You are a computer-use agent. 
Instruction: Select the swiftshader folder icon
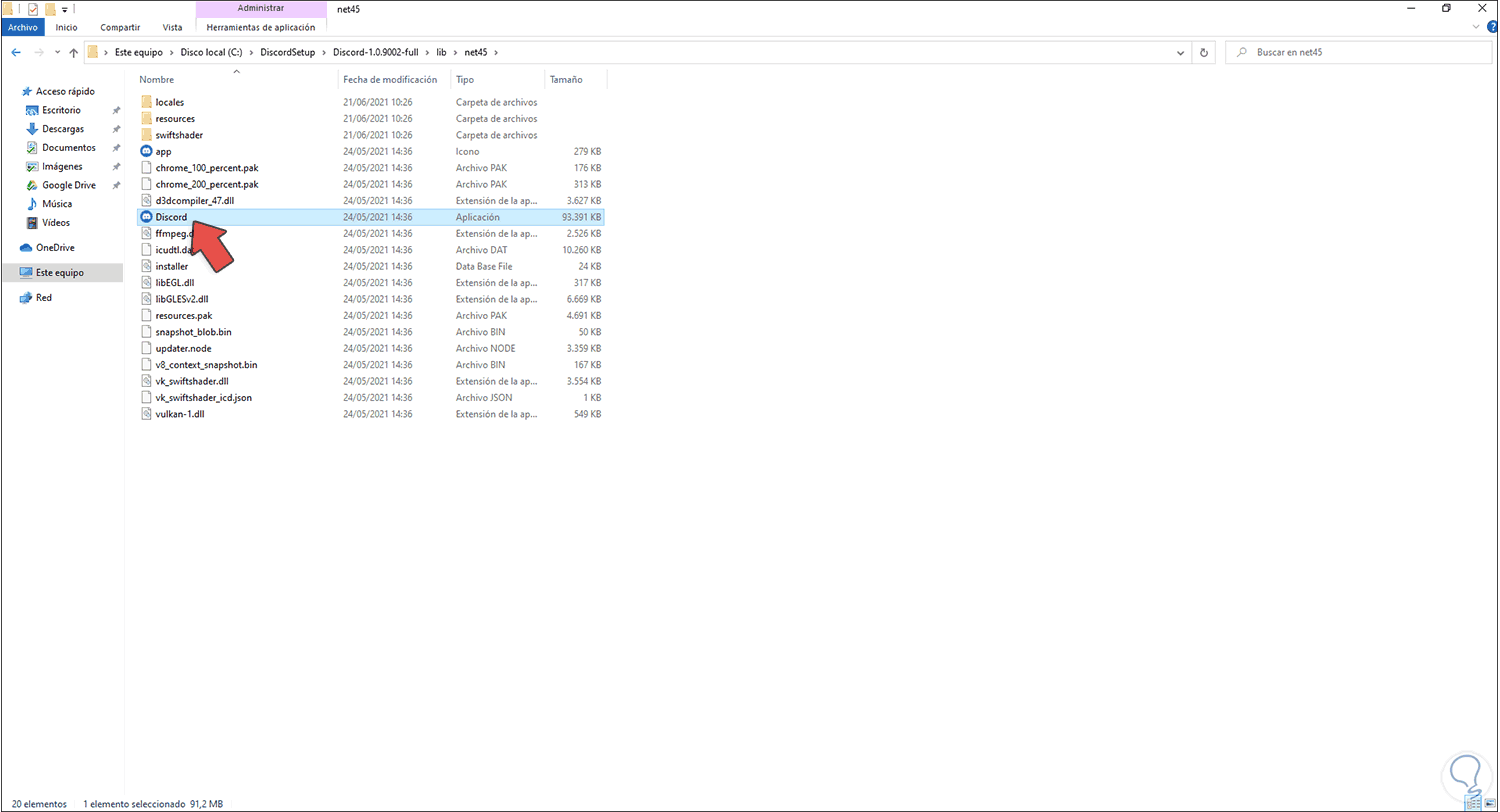coord(147,135)
